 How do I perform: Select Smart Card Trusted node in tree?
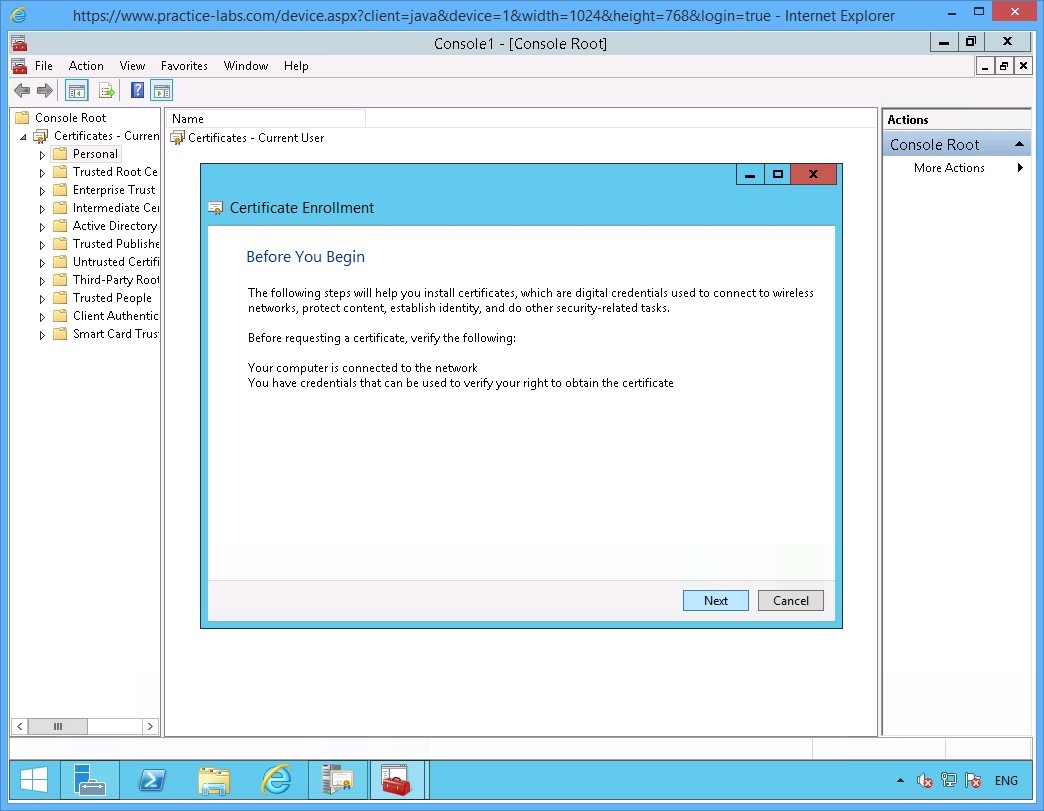point(112,333)
